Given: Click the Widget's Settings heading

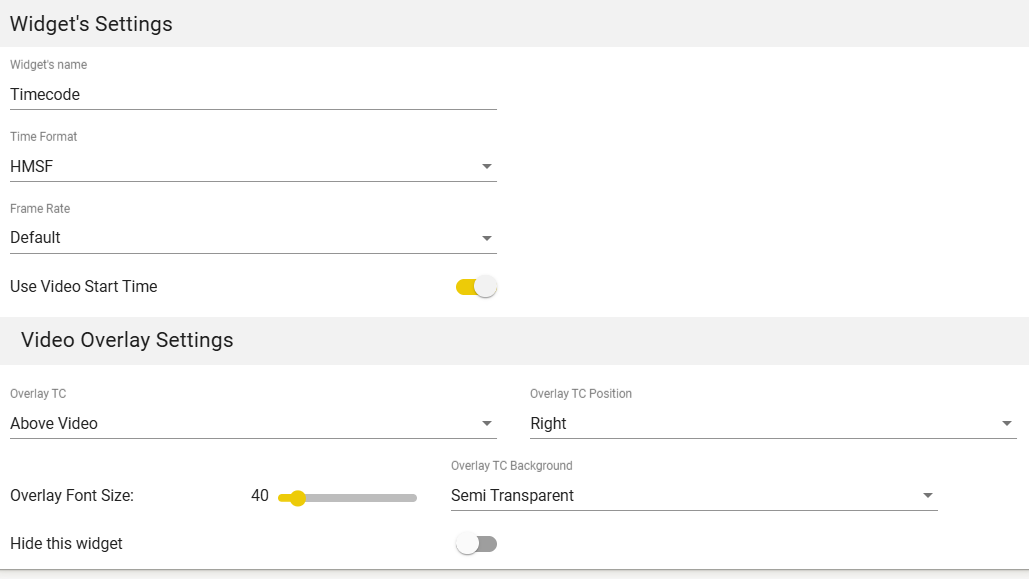Looking at the screenshot, I should pyautogui.click(x=91, y=24).
